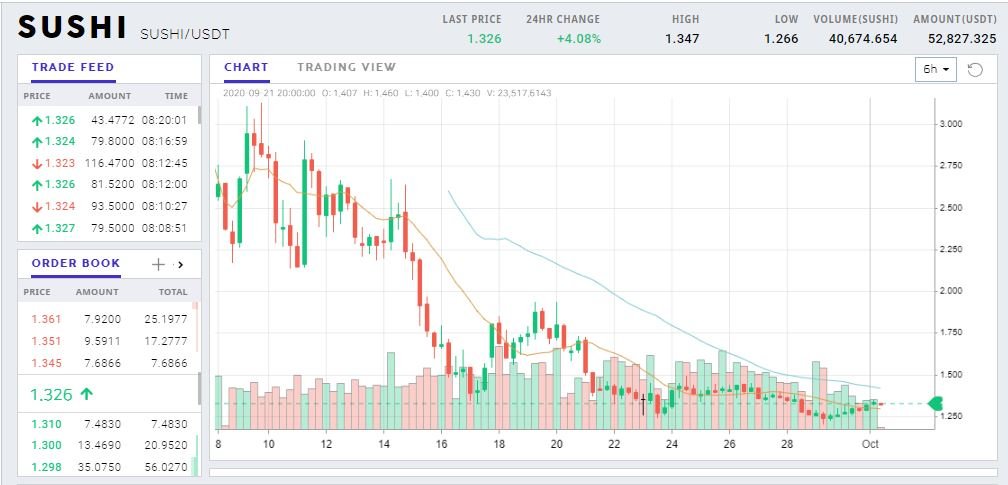This screenshot has width=1008, height=485.
Task: Click the up arrow on the 1.327 trade row
Action: pos(37,228)
